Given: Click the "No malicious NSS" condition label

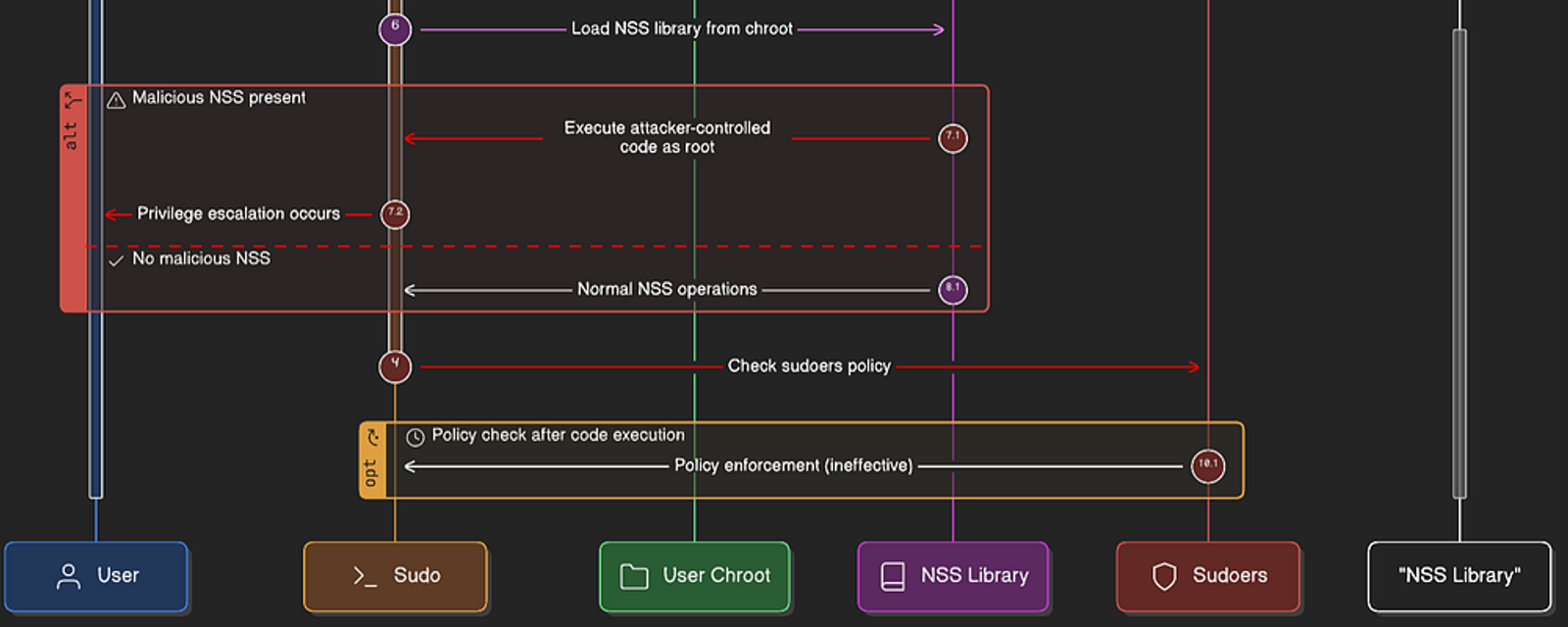Looking at the screenshot, I should pyautogui.click(x=201, y=259).
